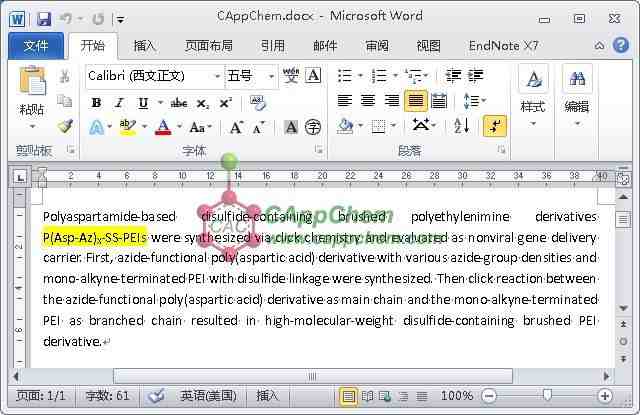Open the customize quick access toolbar arrow

[120, 19]
